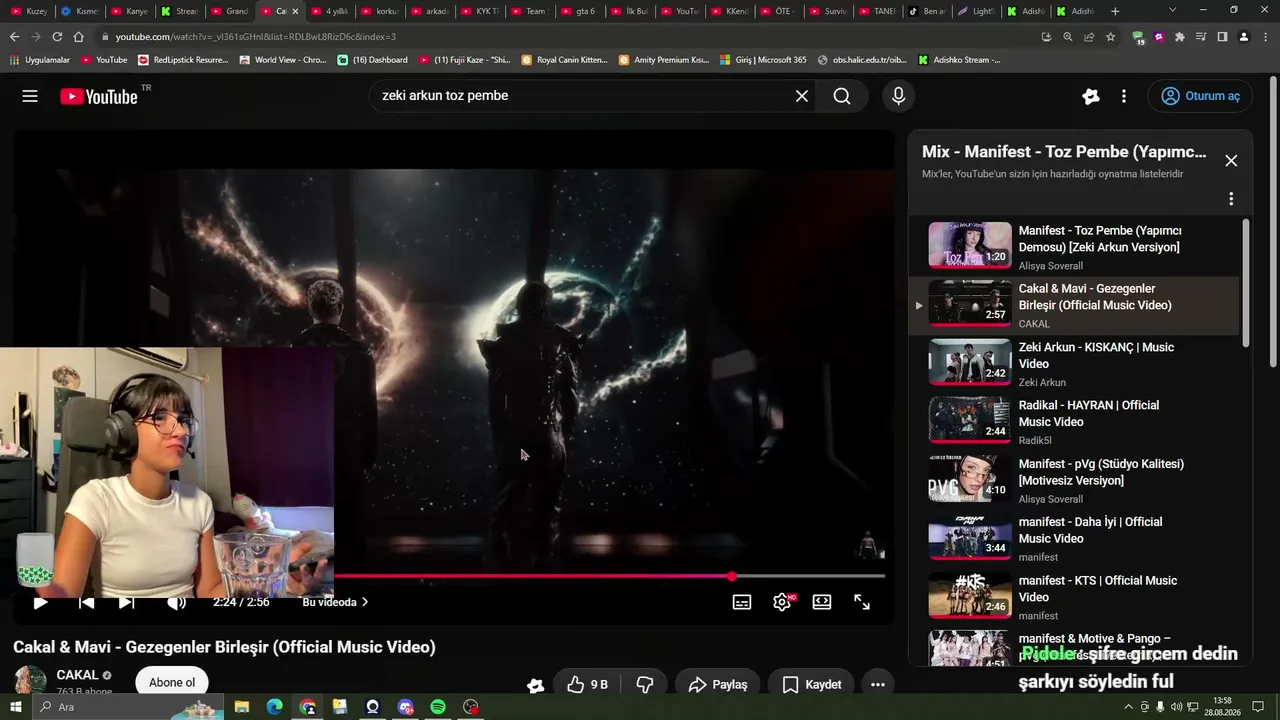The width and height of the screenshot is (1280, 720).
Task: Close the Mix playlist panel
Action: click(1231, 161)
